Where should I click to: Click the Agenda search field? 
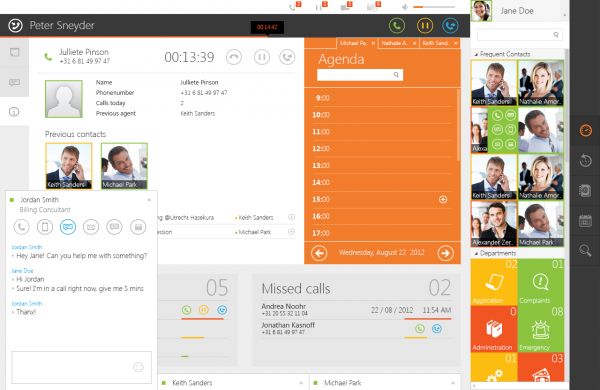tap(360, 75)
